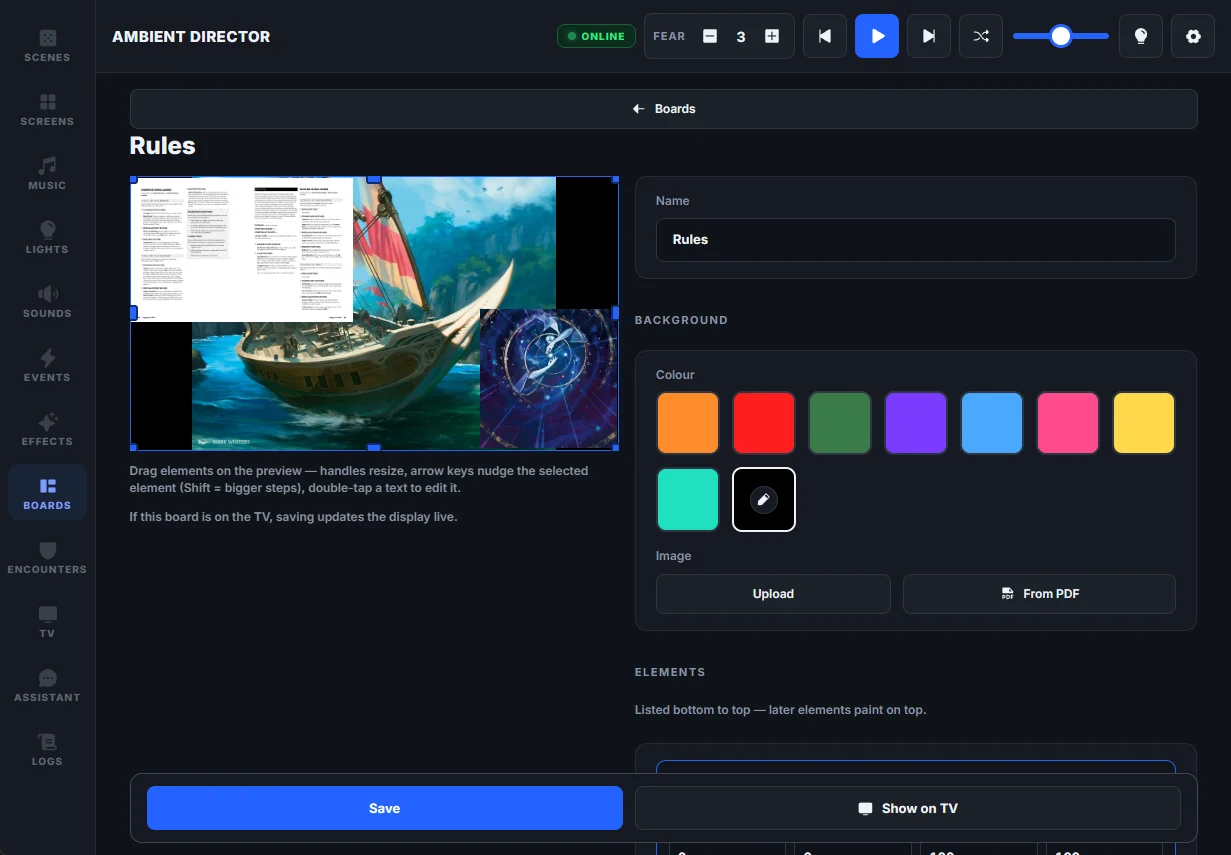Screen dimensions: 1231x855
Task: Open Encounters in the sidebar
Action: [x=47, y=558]
